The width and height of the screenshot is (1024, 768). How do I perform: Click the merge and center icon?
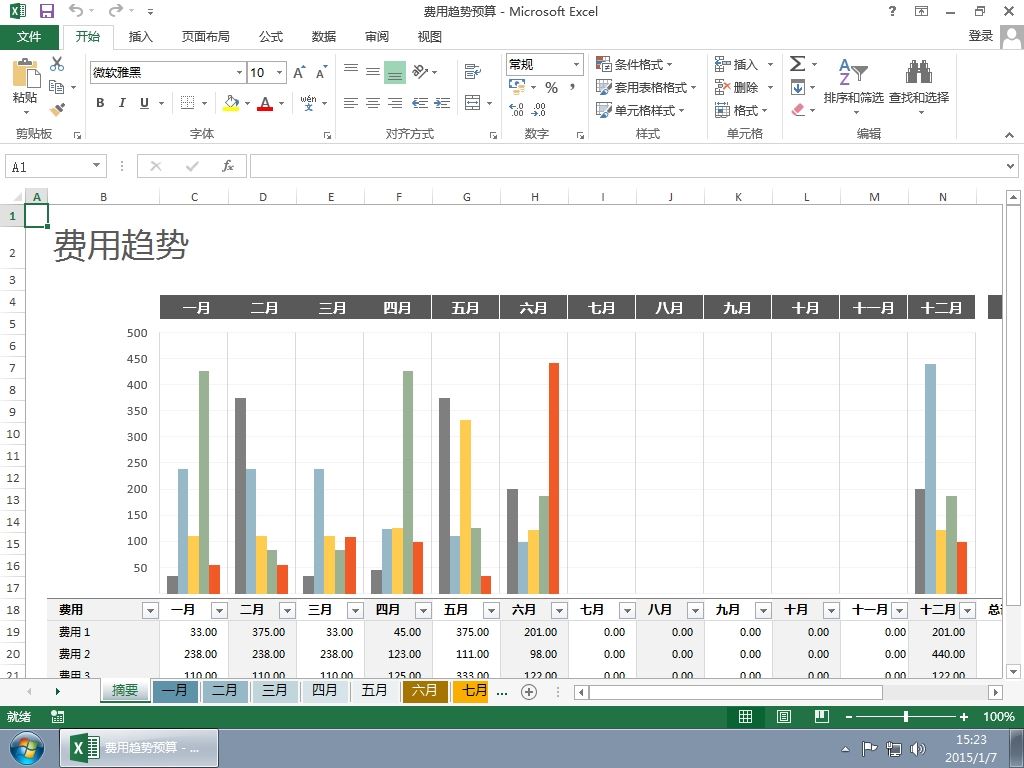(472, 103)
